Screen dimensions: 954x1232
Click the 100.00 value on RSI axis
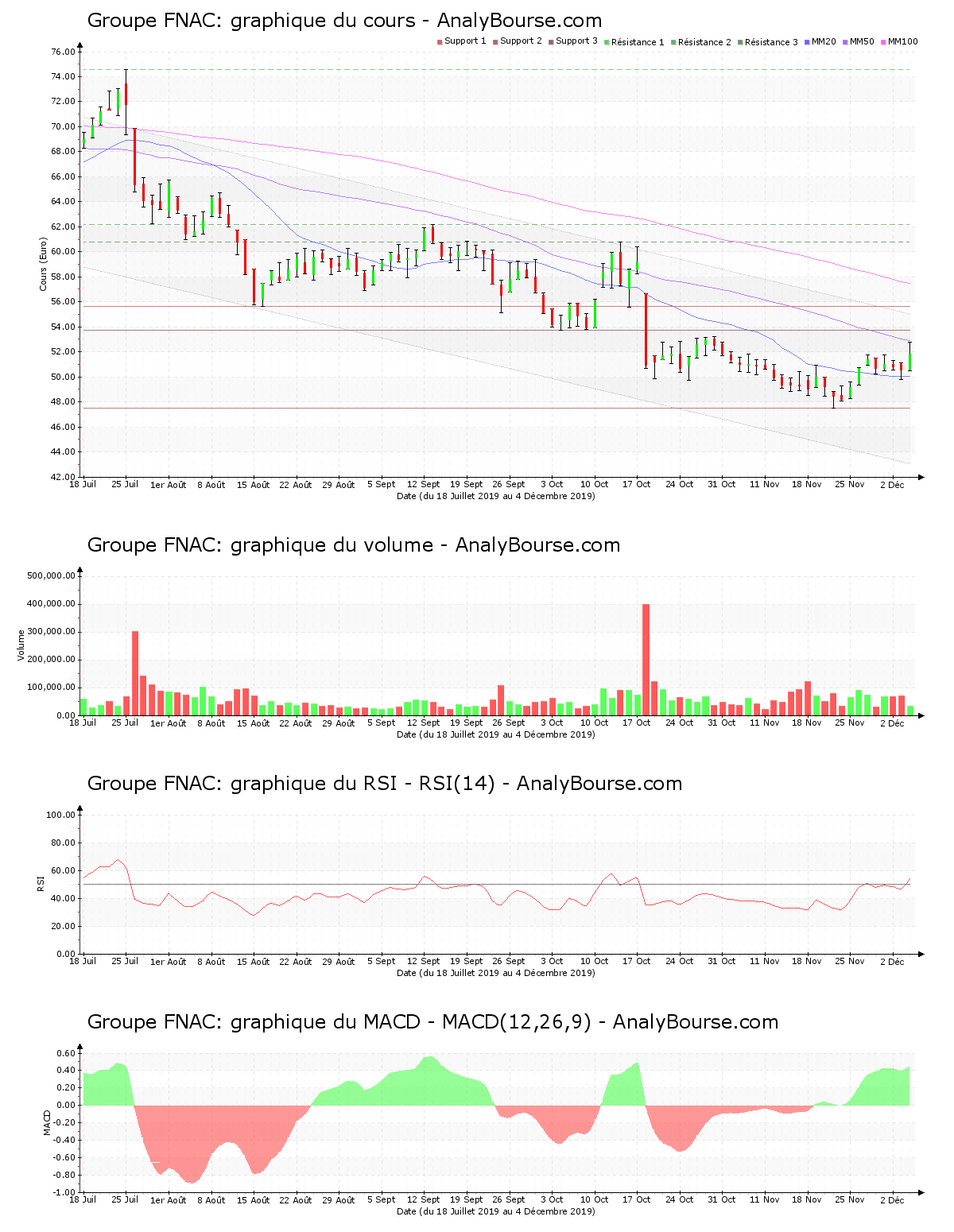tap(60, 815)
